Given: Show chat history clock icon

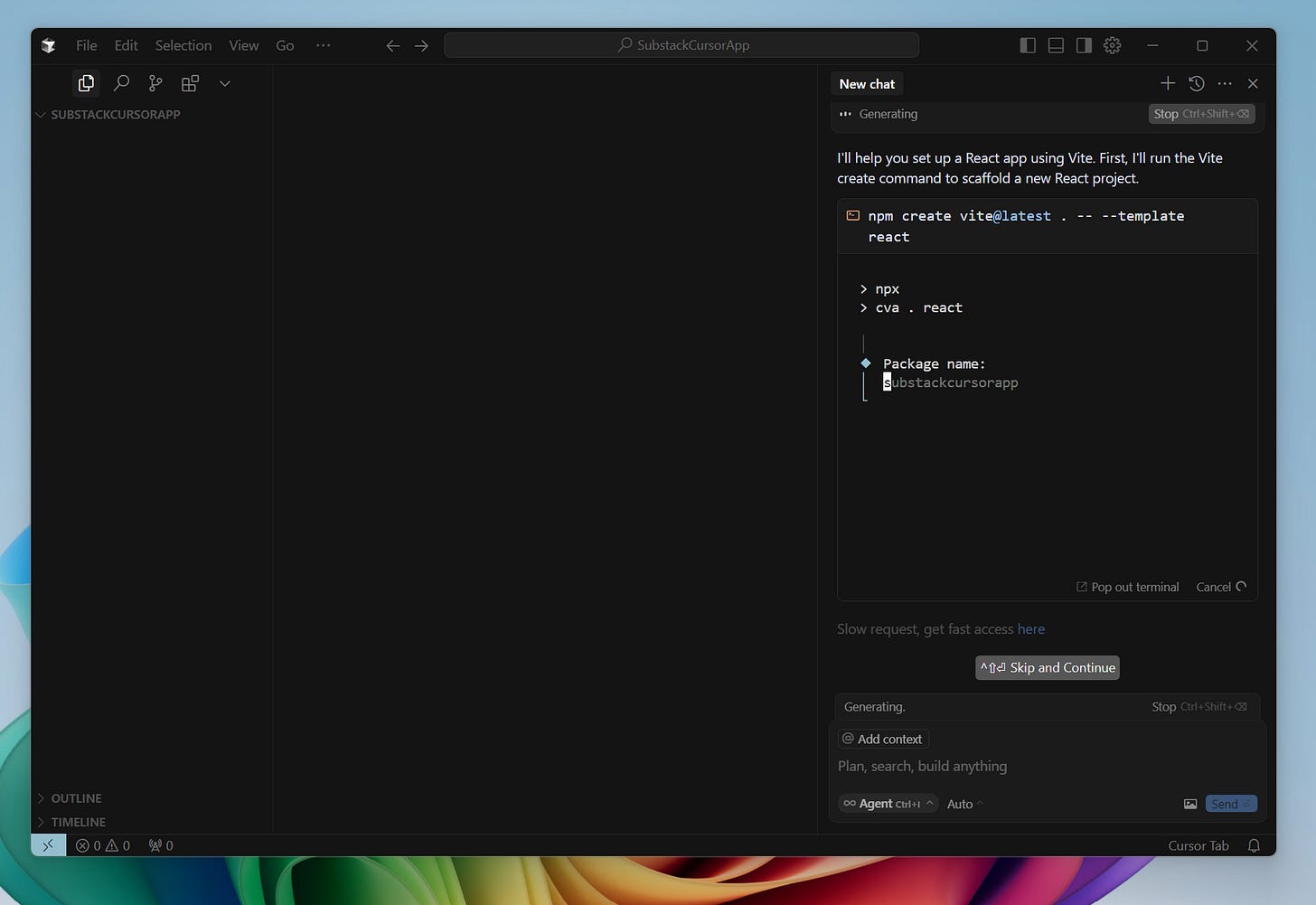Looking at the screenshot, I should (x=1197, y=83).
